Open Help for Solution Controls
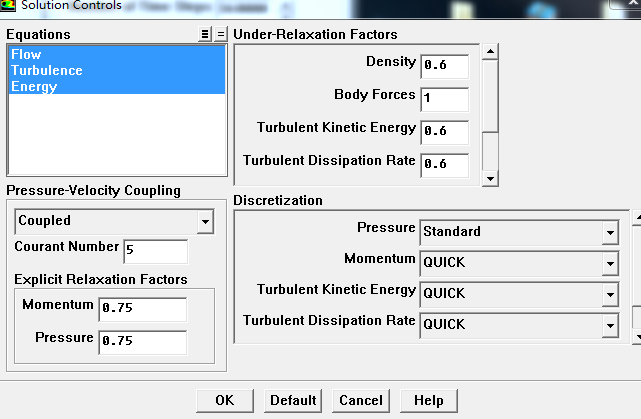The width and height of the screenshot is (641, 419). point(428,400)
